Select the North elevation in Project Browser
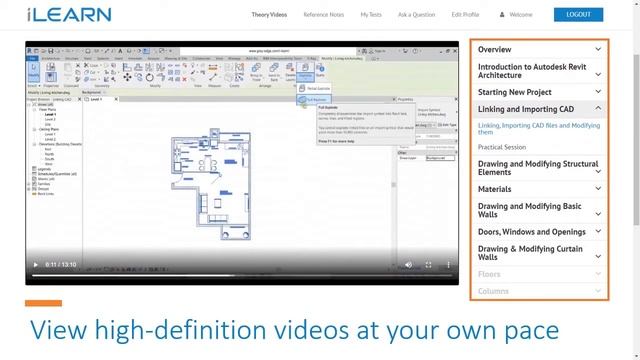The height and width of the screenshot is (360, 640). [x=49, y=154]
